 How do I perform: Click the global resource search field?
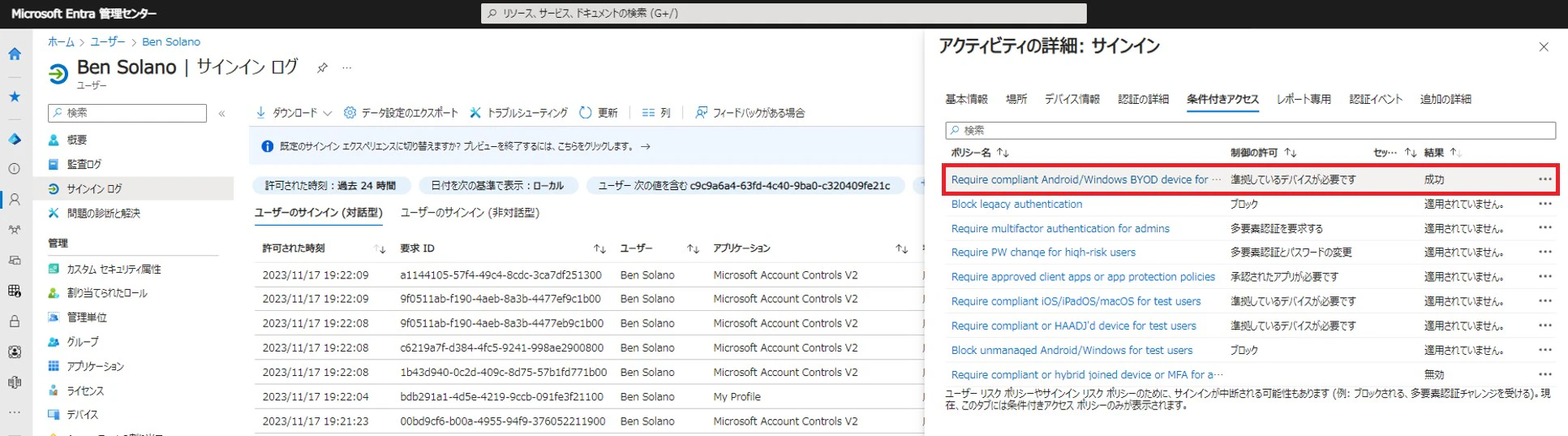(784, 13)
